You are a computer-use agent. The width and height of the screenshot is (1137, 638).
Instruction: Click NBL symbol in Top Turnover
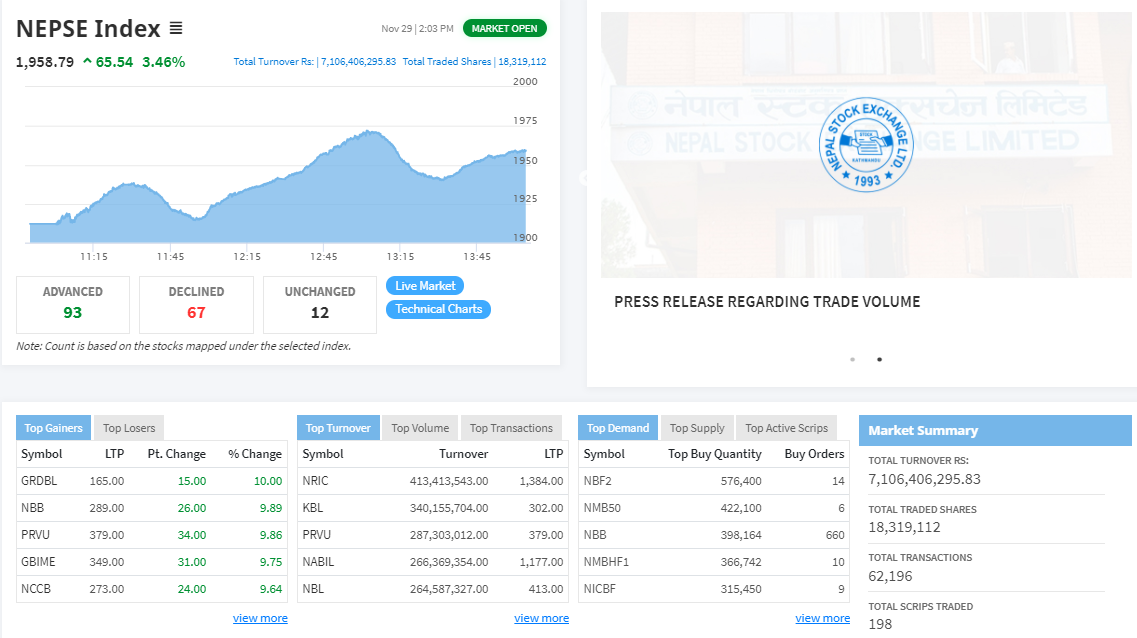click(313, 589)
